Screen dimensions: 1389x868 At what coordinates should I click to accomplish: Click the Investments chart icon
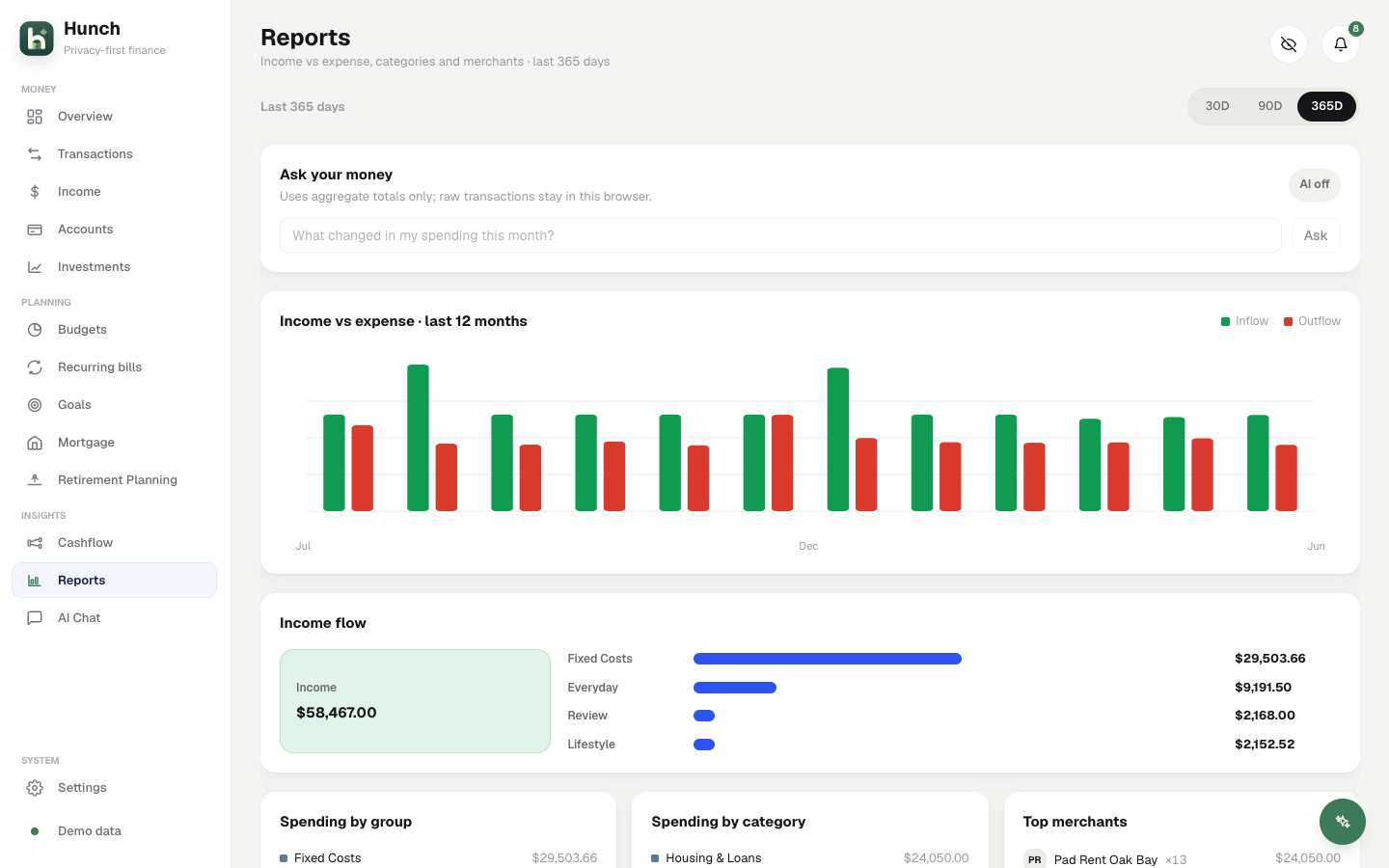coord(35,267)
